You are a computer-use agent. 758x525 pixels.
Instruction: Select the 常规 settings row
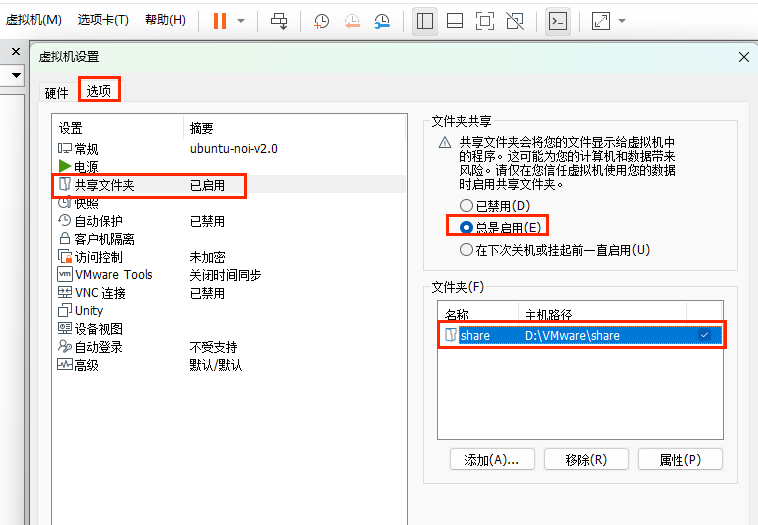click(228, 148)
